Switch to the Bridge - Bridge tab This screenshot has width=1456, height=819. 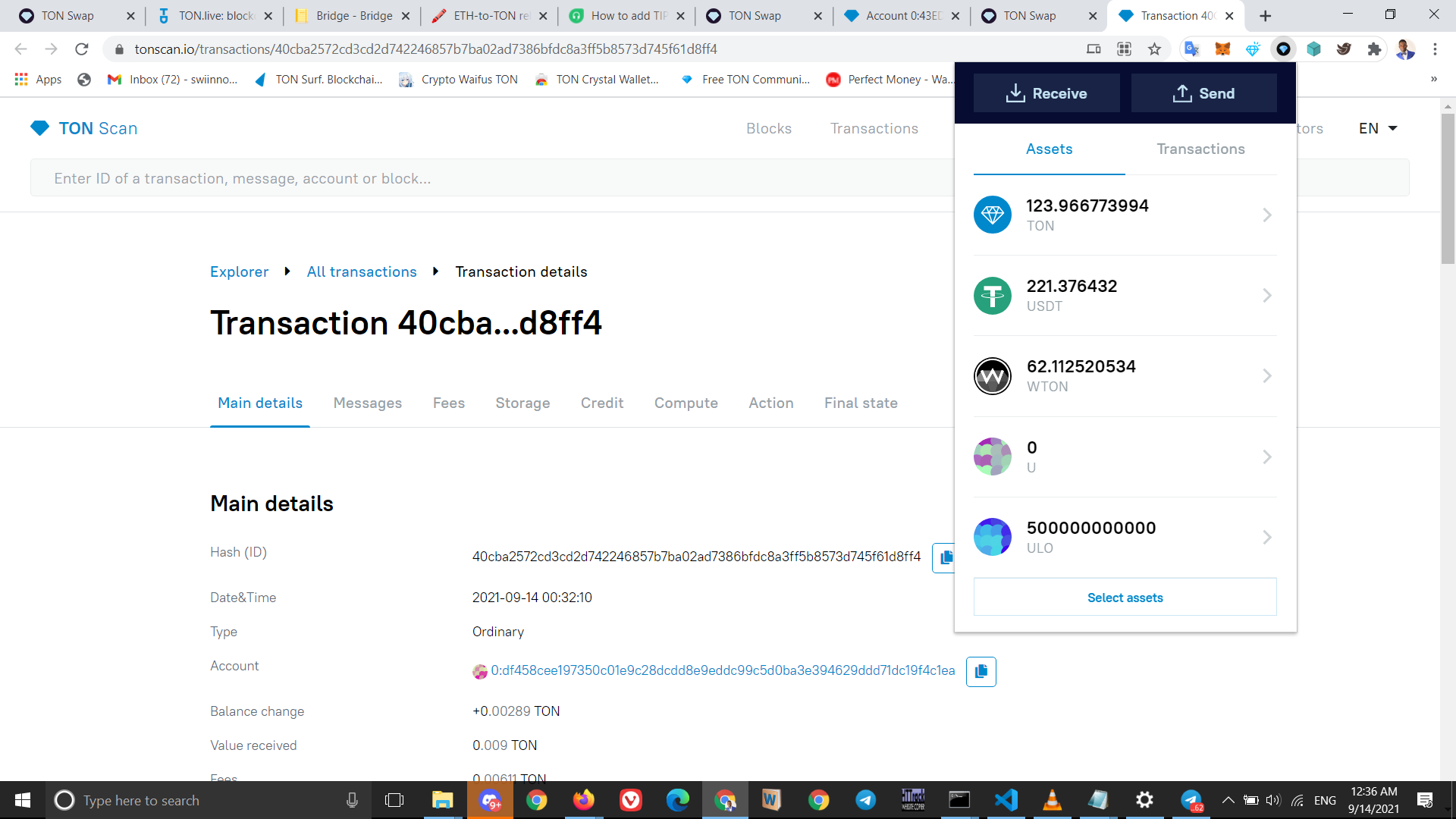click(x=353, y=15)
